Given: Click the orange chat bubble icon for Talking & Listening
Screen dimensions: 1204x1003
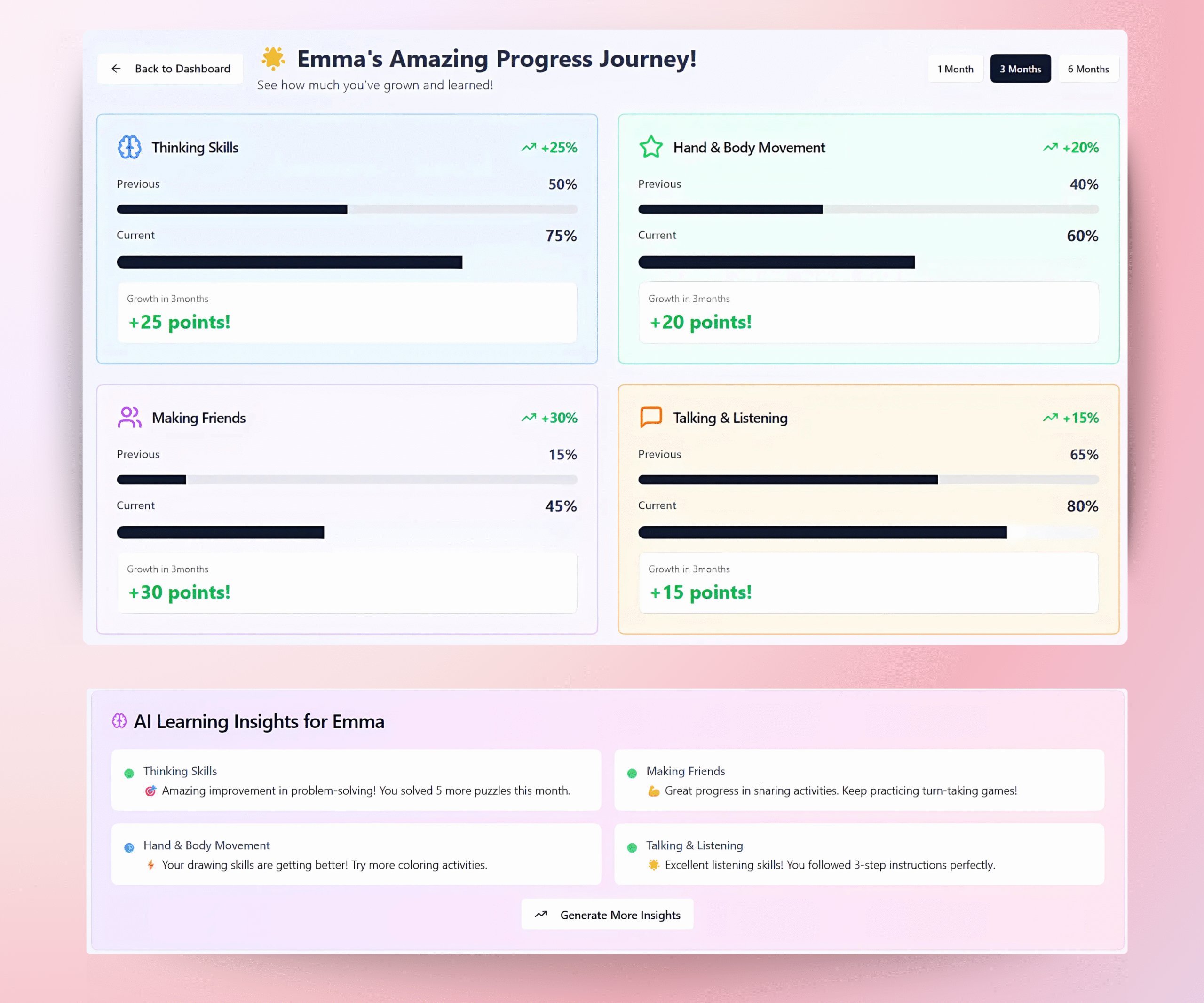Looking at the screenshot, I should pyautogui.click(x=651, y=417).
